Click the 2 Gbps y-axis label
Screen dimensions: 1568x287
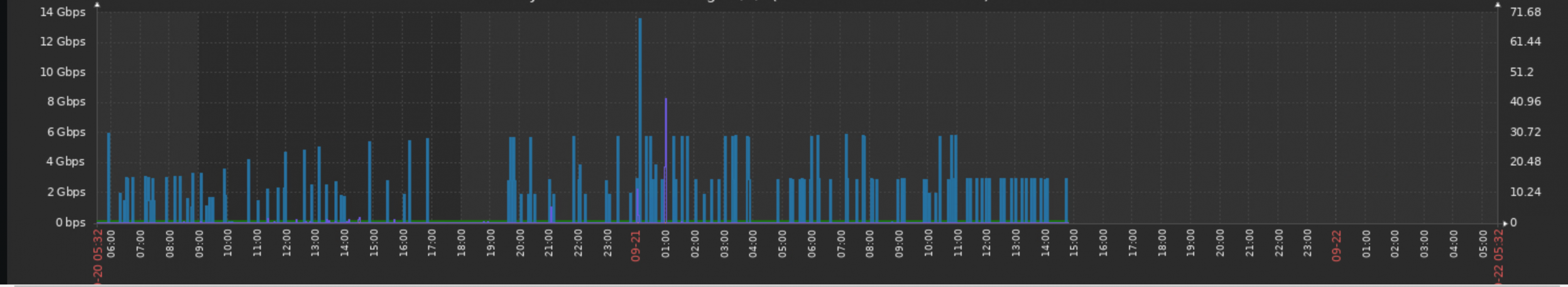tap(66, 192)
